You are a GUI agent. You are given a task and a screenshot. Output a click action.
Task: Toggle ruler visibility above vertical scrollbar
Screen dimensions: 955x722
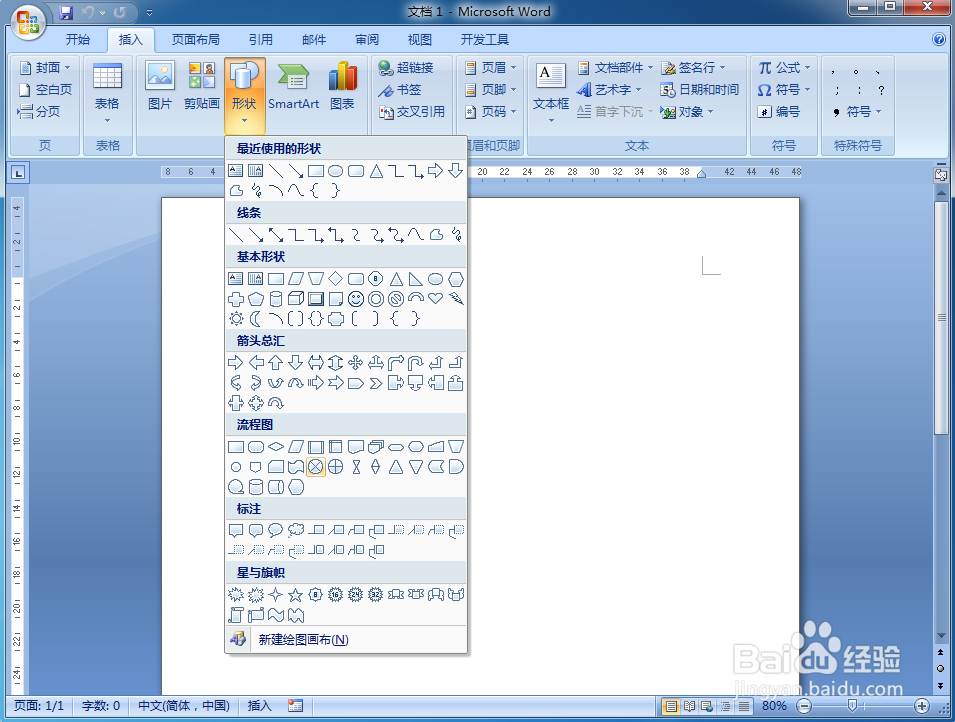[x=941, y=175]
